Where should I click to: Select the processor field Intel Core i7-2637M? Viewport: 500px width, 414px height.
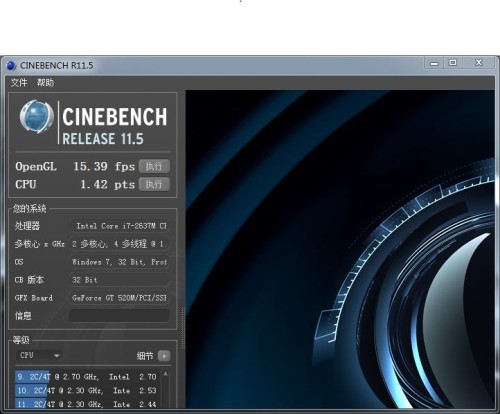(119, 226)
